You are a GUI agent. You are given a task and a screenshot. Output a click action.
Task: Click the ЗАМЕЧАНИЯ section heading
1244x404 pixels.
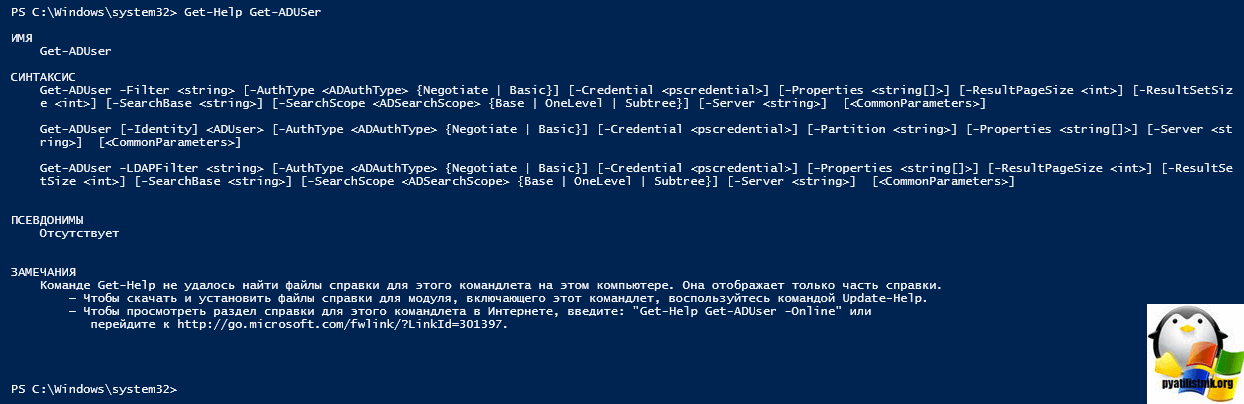[42, 272]
